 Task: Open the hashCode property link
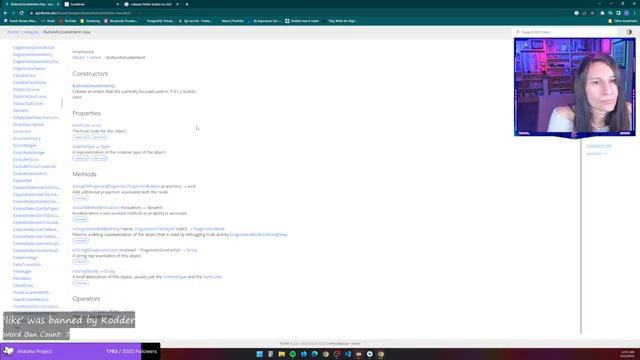[x=81, y=125]
